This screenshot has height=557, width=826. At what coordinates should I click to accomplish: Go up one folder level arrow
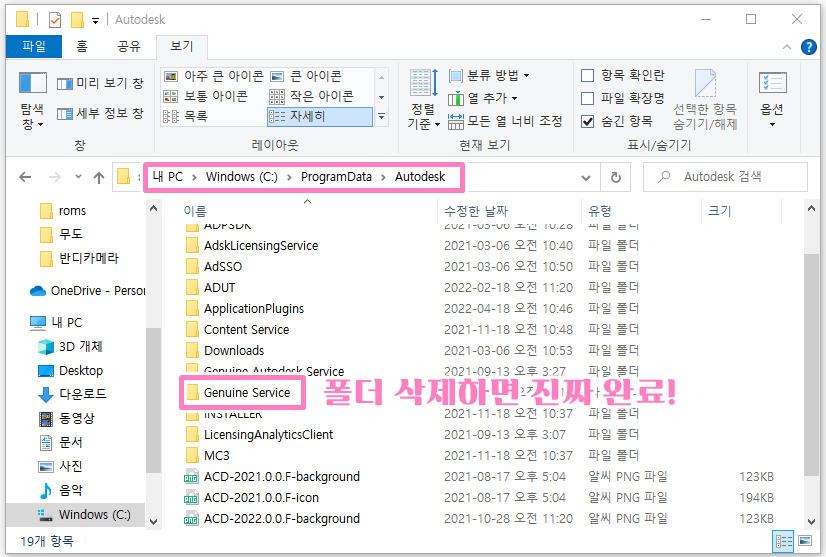(x=99, y=178)
